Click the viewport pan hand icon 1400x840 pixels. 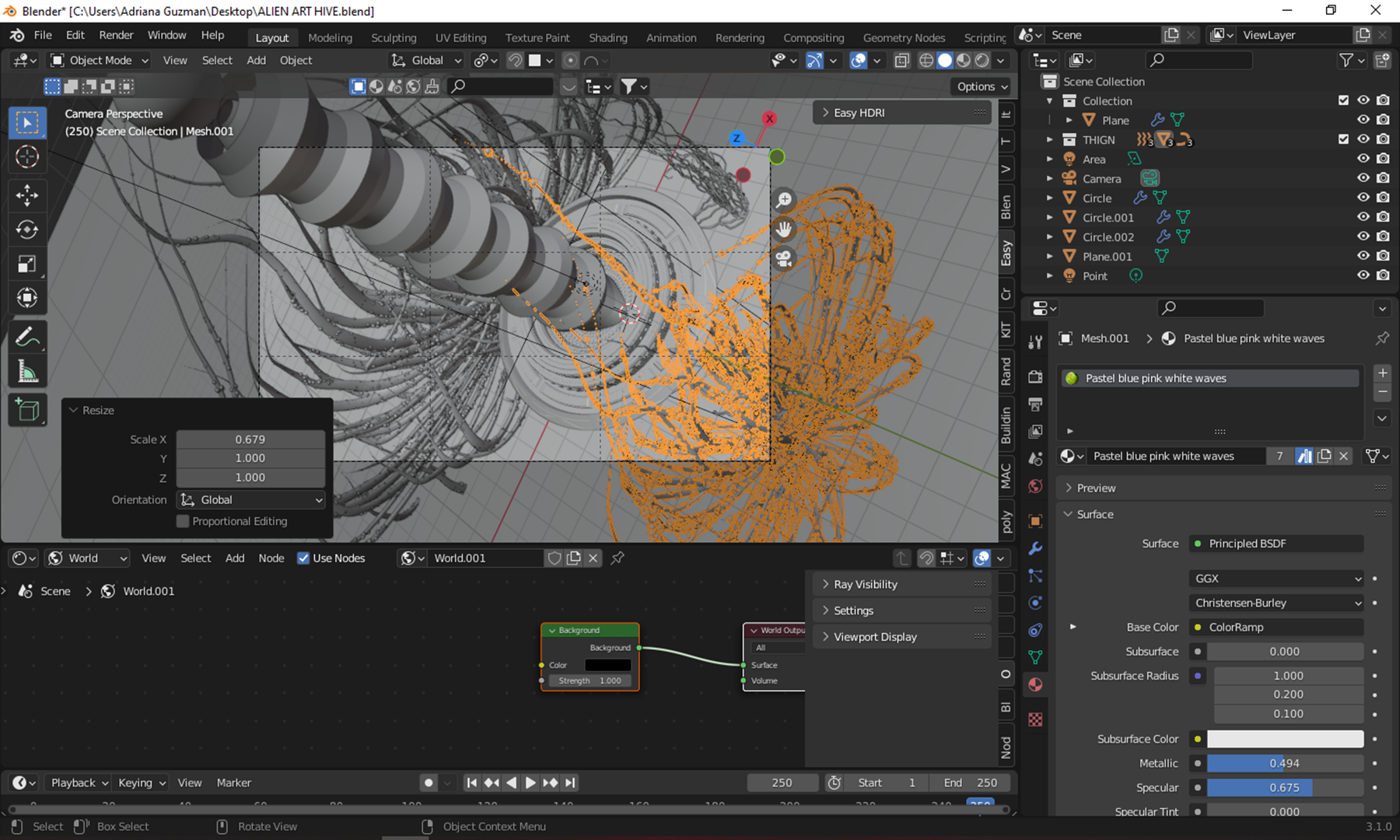pos(784,229)
